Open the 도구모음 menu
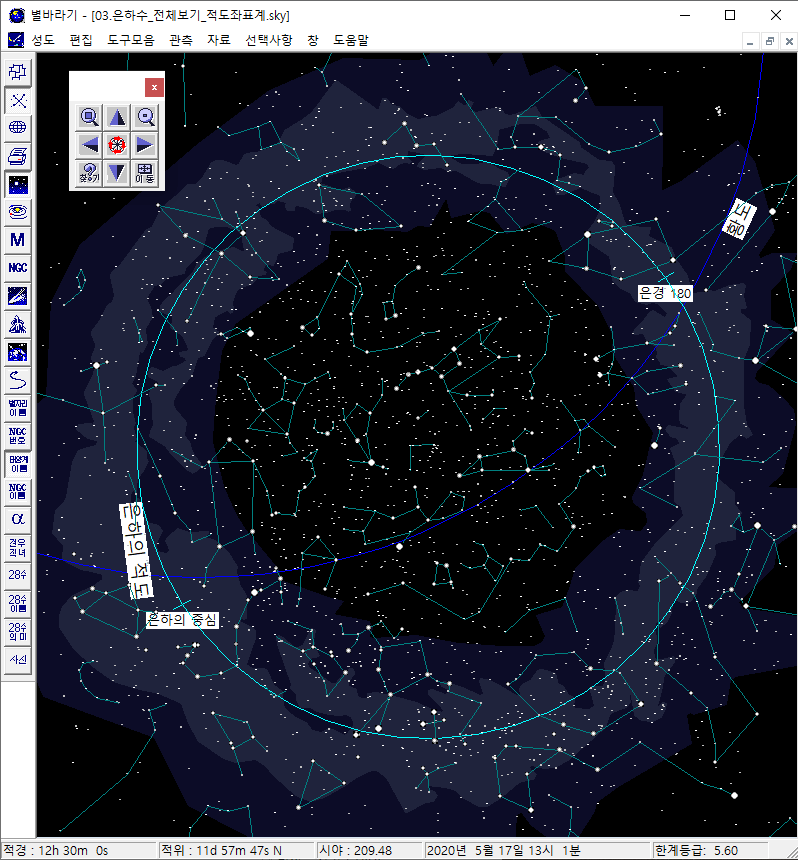Image resolution: width=798 pixels, height=860 pixels. tap(131, 40)
